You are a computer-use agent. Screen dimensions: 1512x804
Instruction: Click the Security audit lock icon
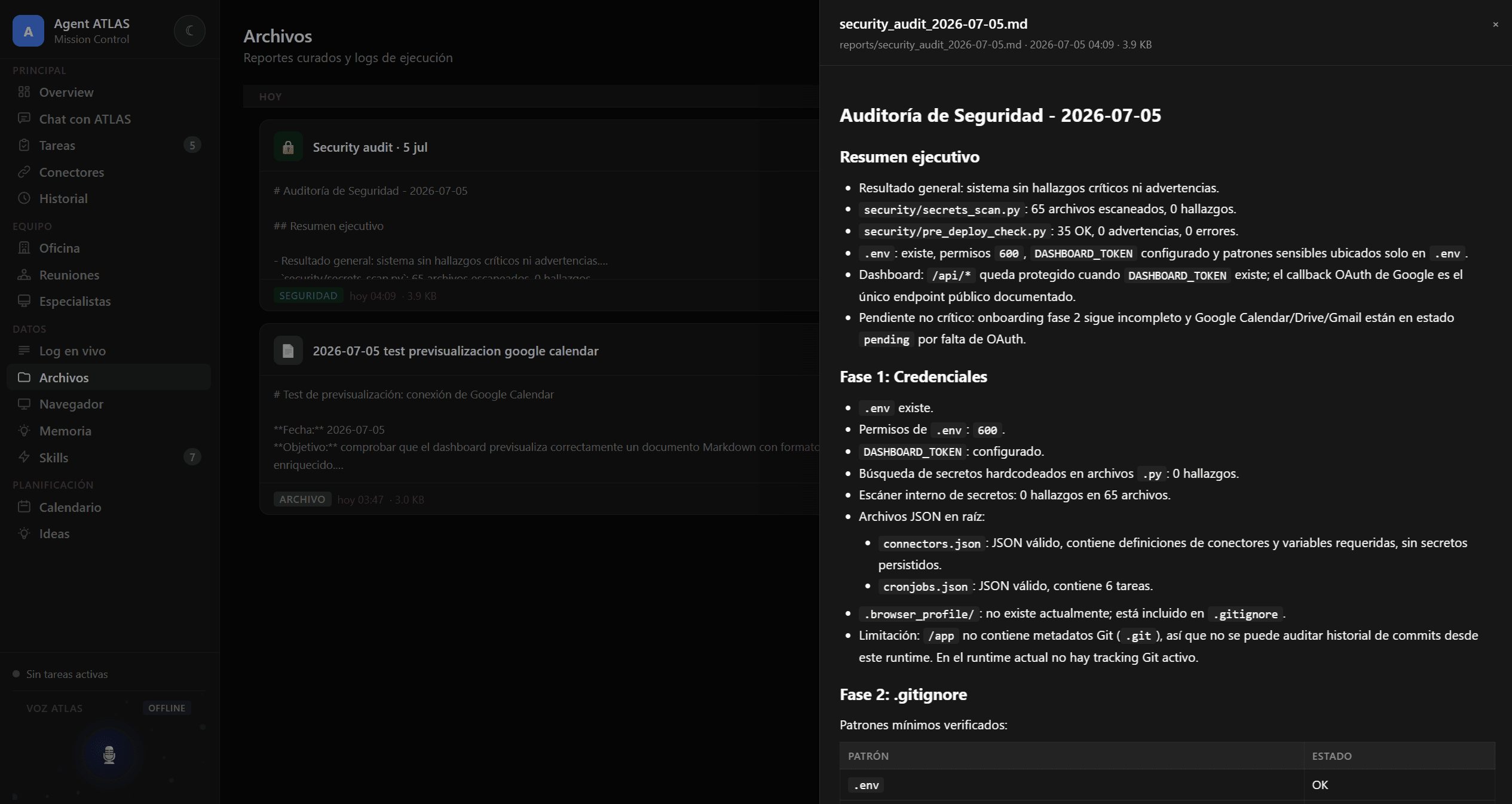pos(288,147)
